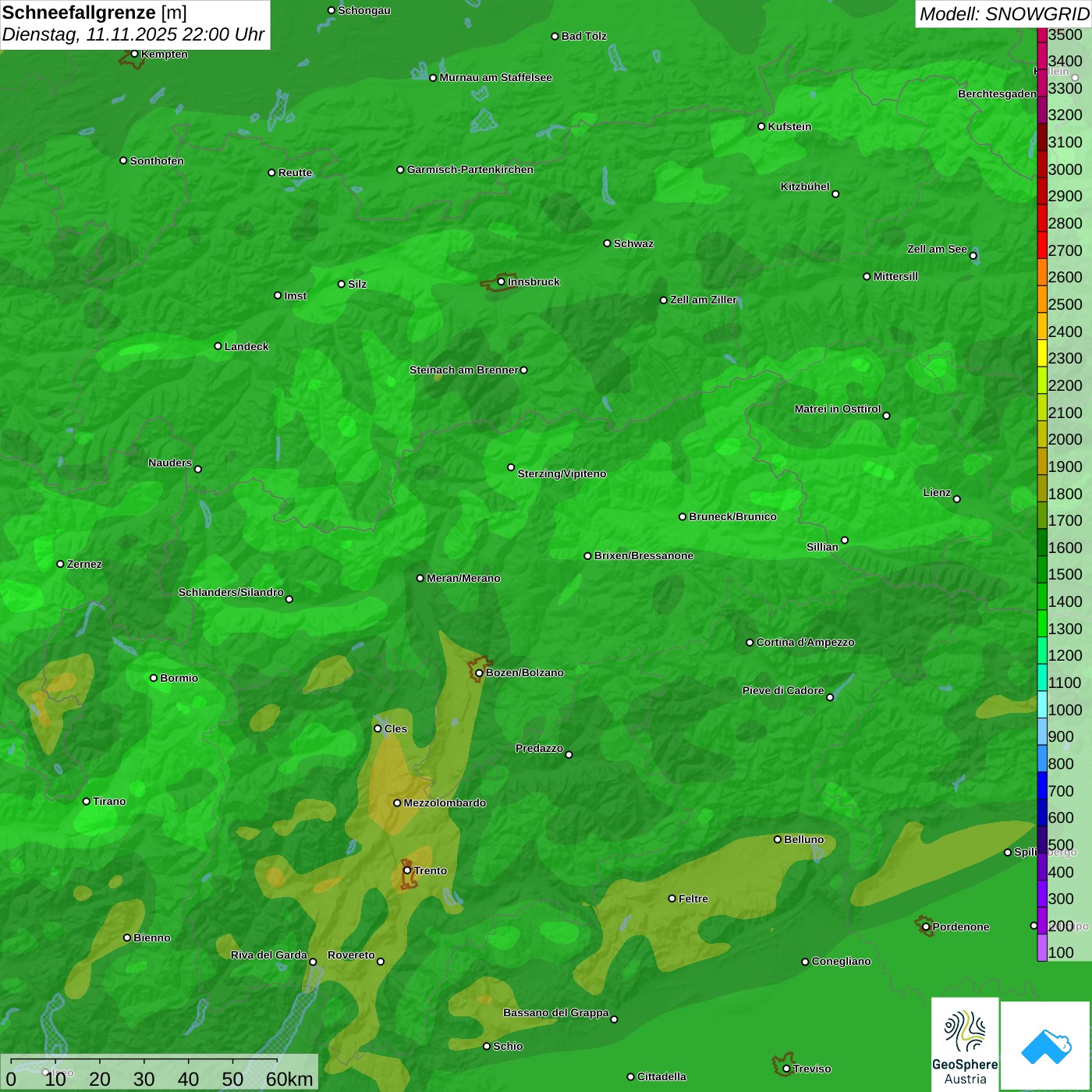Pick the 100 m violet legend swatch
Screen dimensions: 1092x1092
pos(1042,948)
